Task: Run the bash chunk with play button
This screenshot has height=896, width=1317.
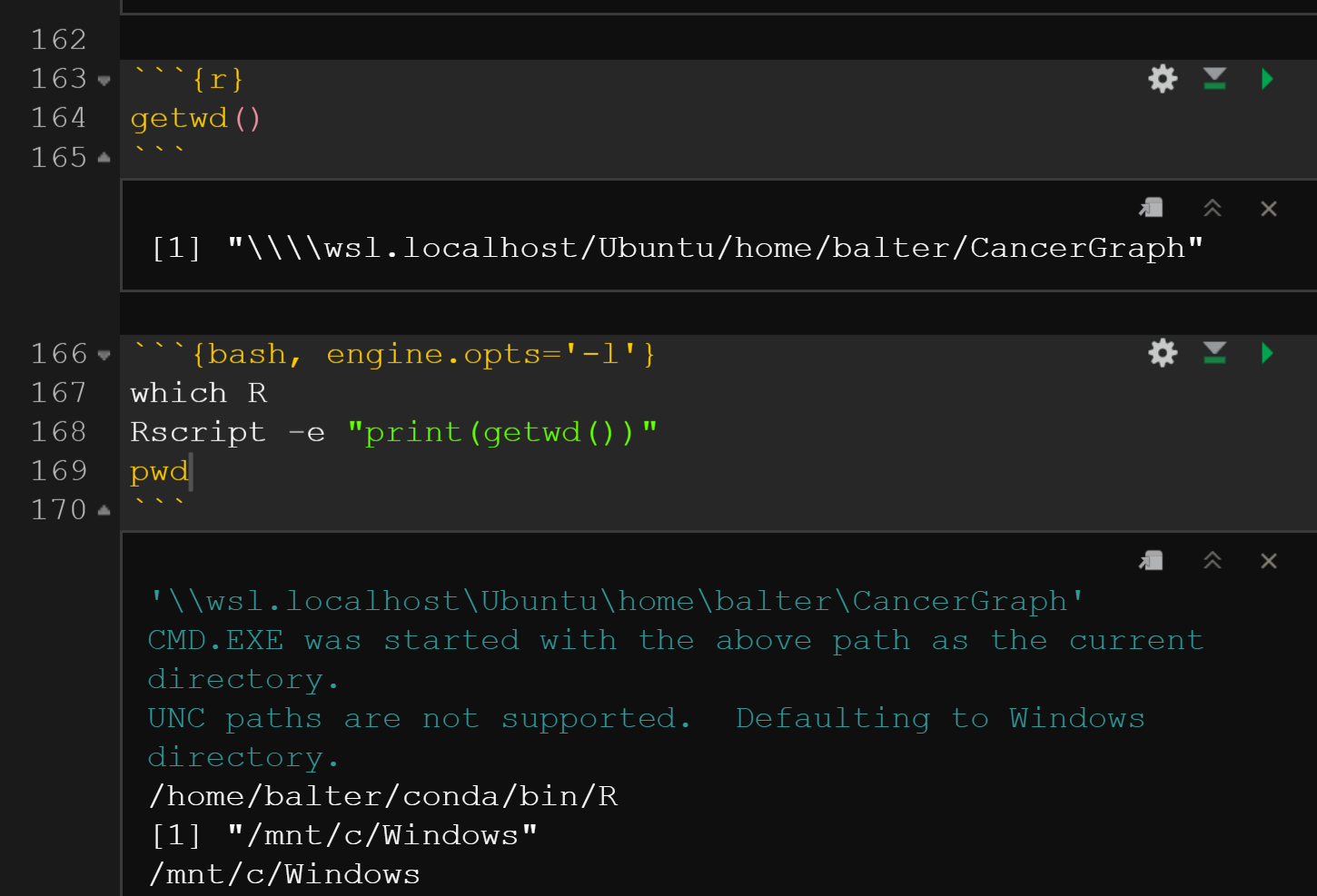Action: (x=1267, y=353)
